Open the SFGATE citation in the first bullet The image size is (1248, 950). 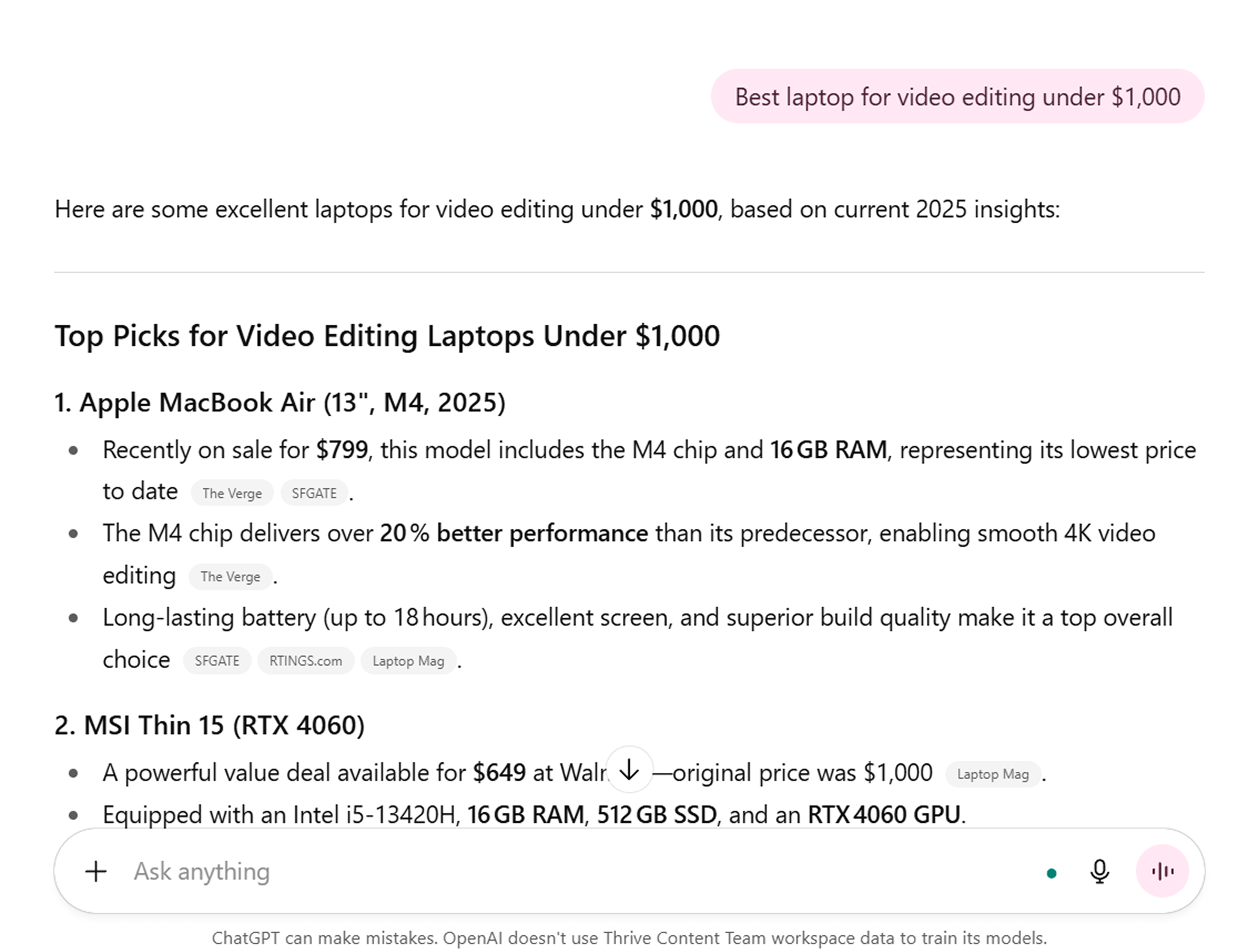point(314,493)
